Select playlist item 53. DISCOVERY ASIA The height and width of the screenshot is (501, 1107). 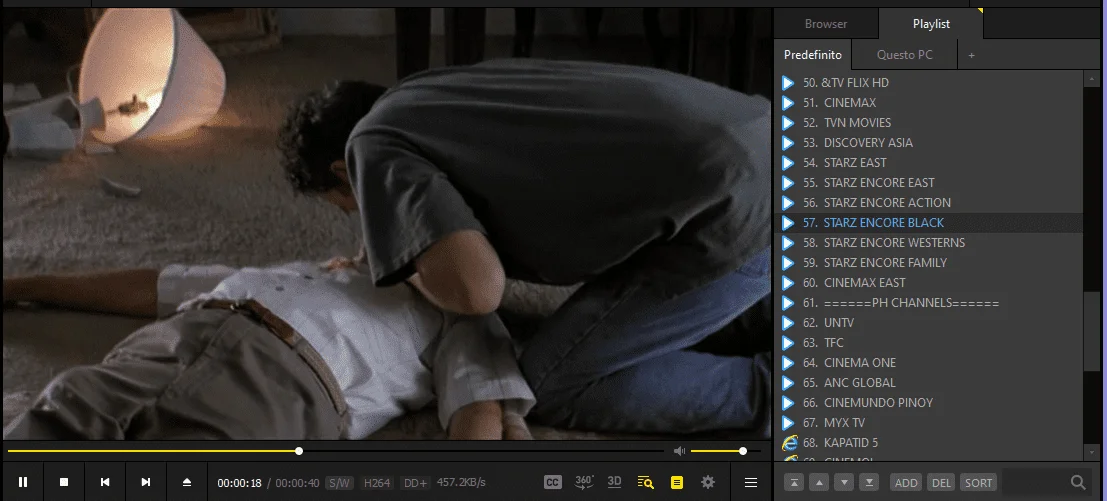[x=929, y=143]
